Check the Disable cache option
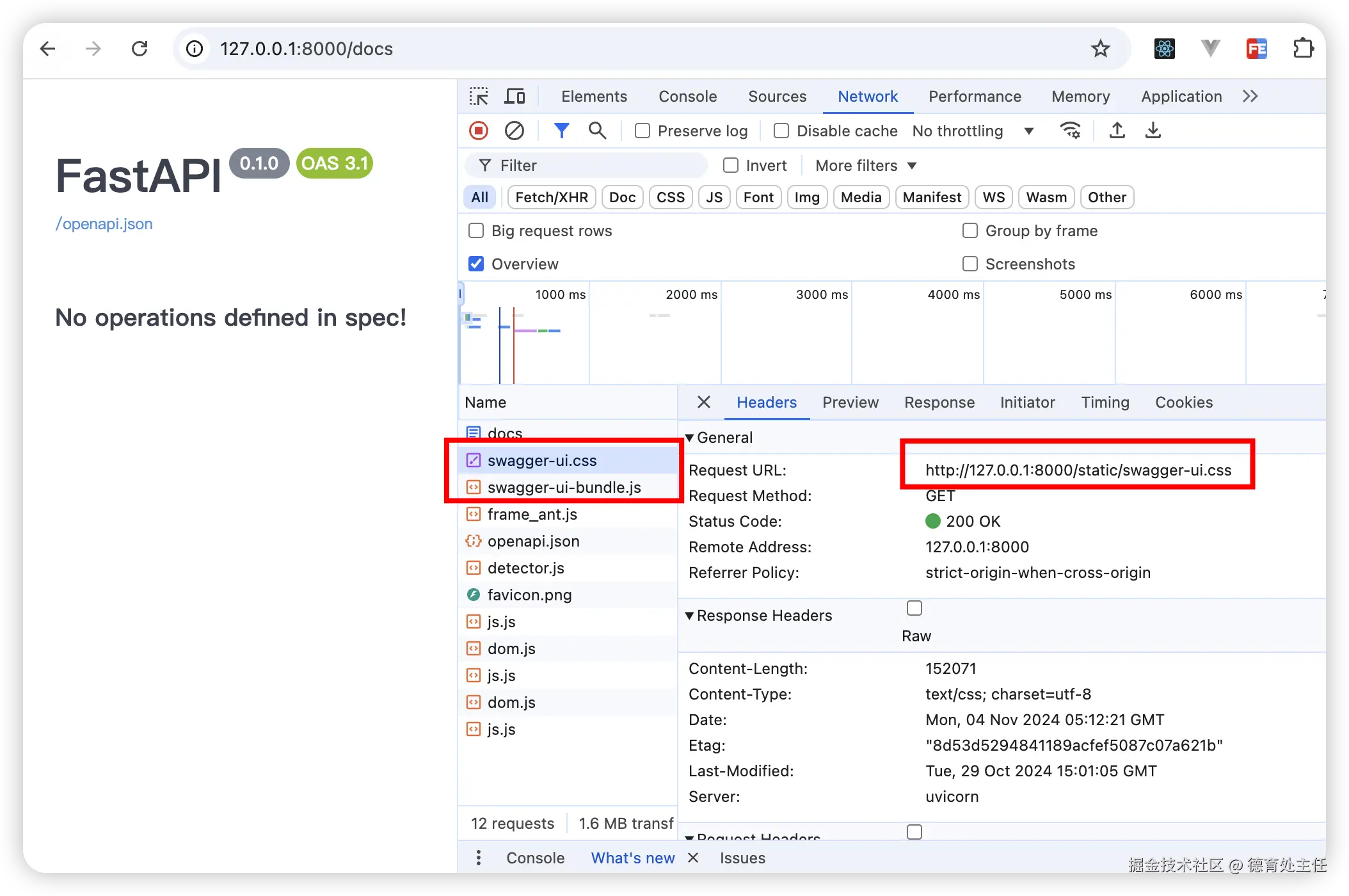 [781, 131]
